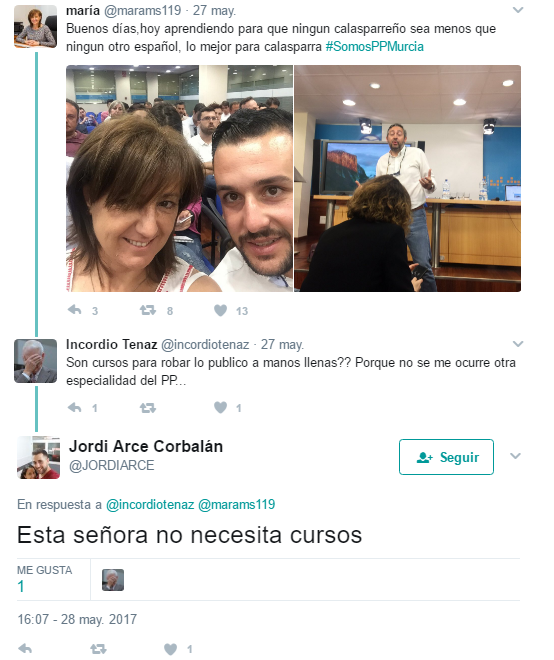Open the speaker presentation photo
This screenshot has height=660, width=554.
coord(408,178)
